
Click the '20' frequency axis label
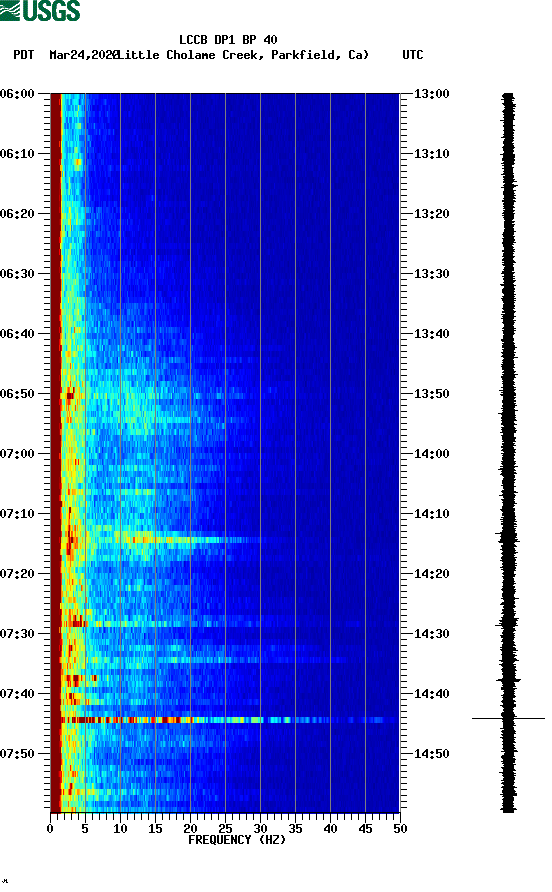190,829
